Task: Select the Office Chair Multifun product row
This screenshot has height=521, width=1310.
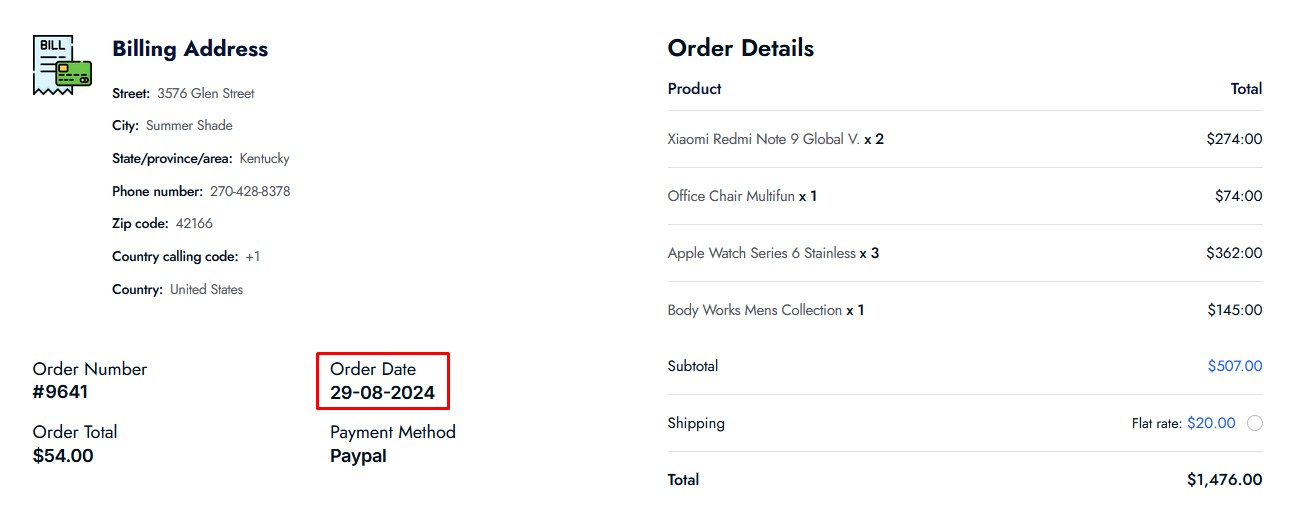Action: [x=965, y=196]
